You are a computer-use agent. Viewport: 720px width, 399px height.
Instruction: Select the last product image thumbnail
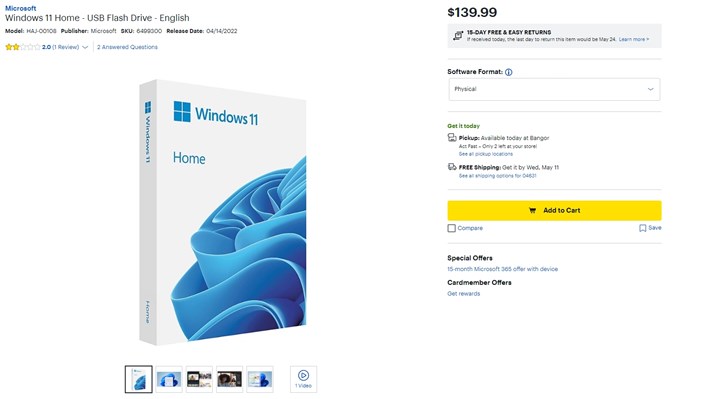(x=259, y=379)
